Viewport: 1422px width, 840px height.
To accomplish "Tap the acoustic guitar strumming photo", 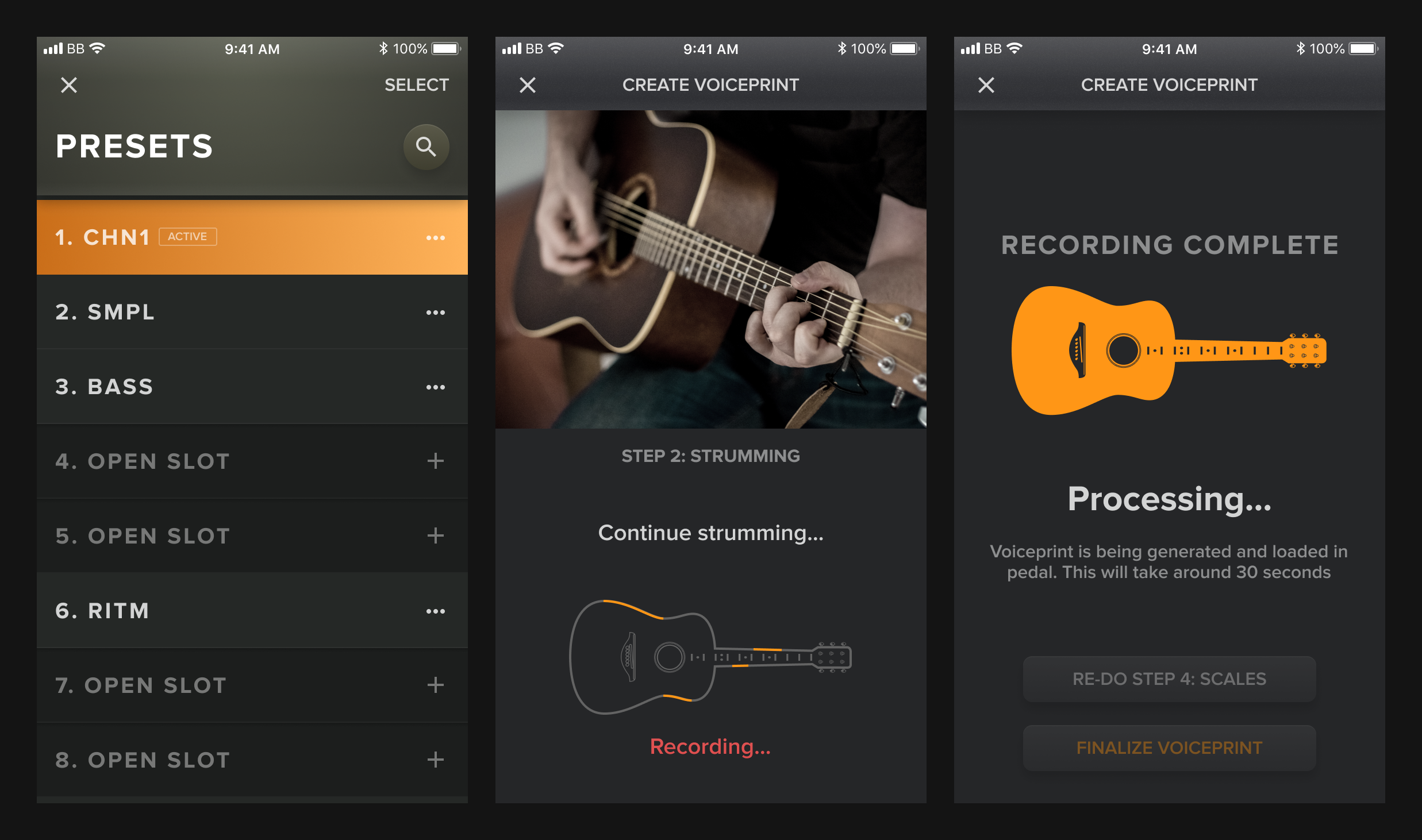I will click(x=710, y=269).
